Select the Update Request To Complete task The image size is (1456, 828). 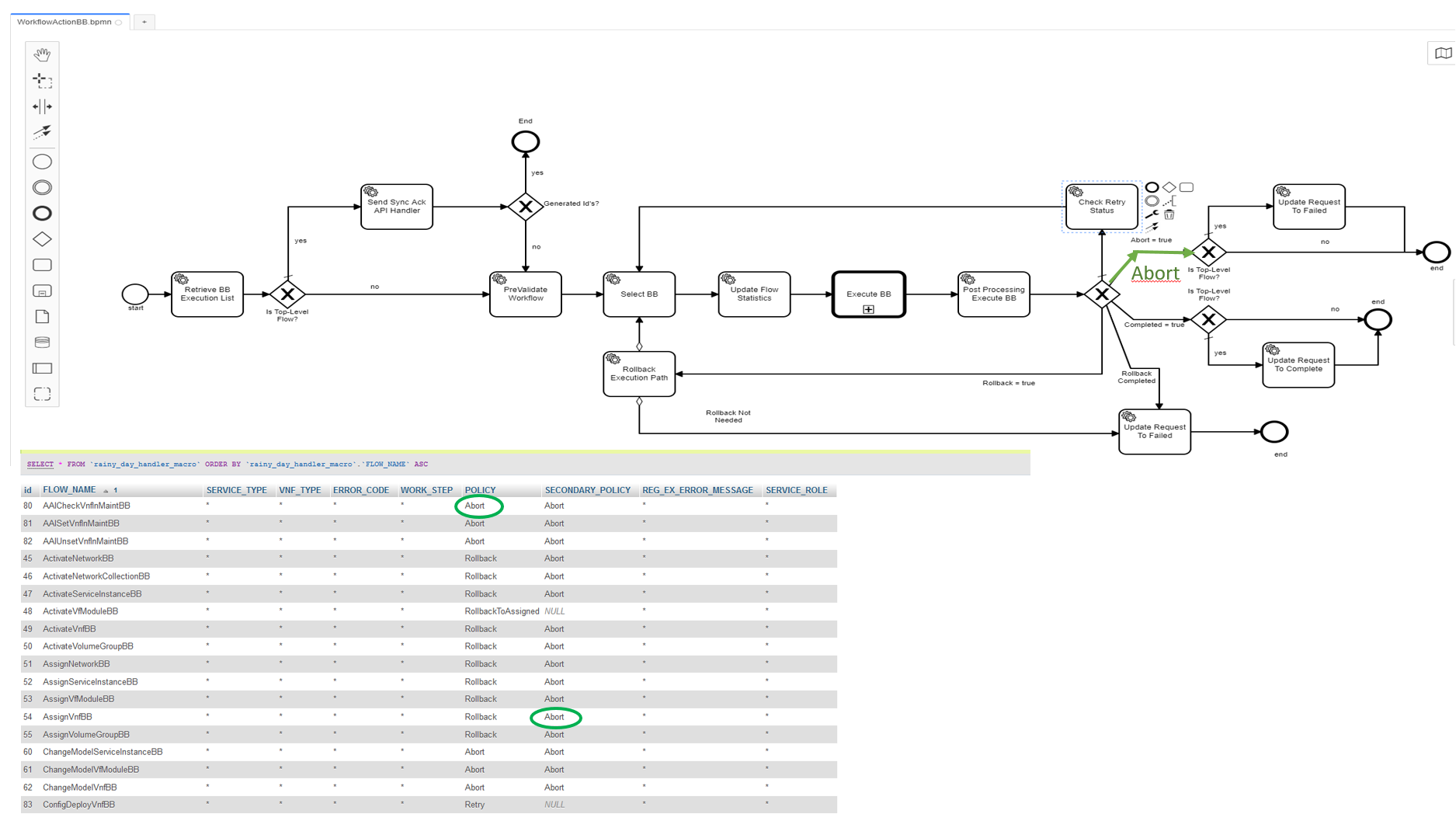[1298, 365]
